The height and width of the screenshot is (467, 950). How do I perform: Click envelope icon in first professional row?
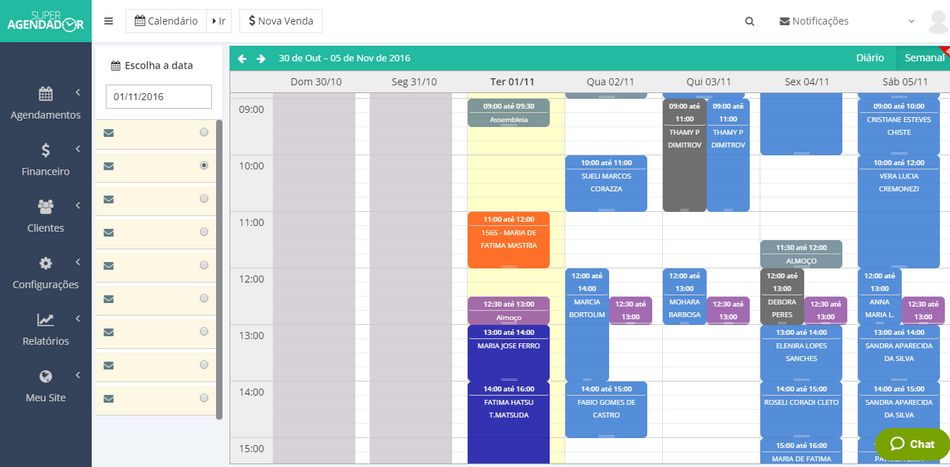point(108,133)
